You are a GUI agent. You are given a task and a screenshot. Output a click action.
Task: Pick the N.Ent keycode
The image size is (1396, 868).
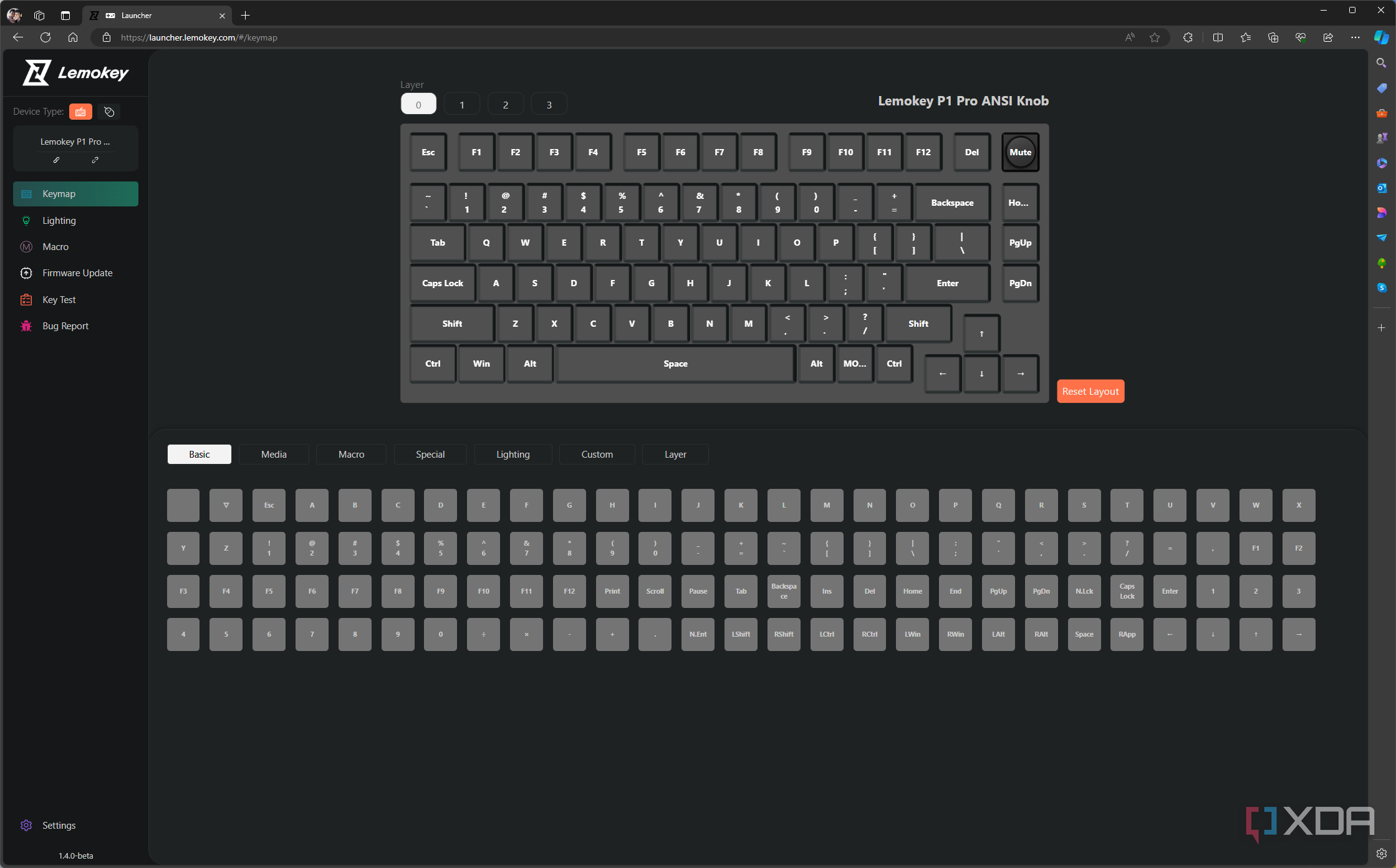pyautogui.click(x=698, y=634)
